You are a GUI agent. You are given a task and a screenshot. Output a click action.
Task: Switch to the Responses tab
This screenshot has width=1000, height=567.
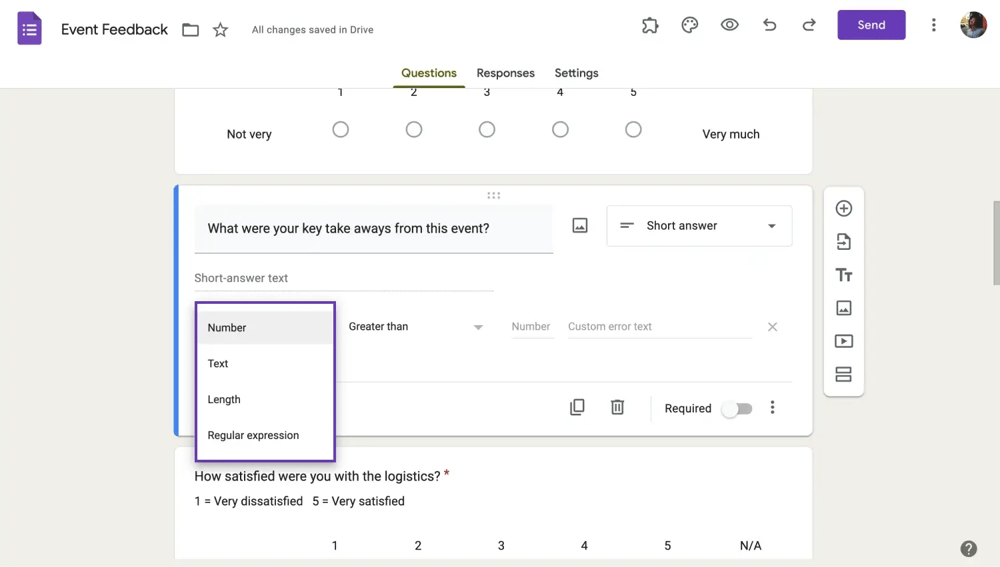click(x=505, y=73)
